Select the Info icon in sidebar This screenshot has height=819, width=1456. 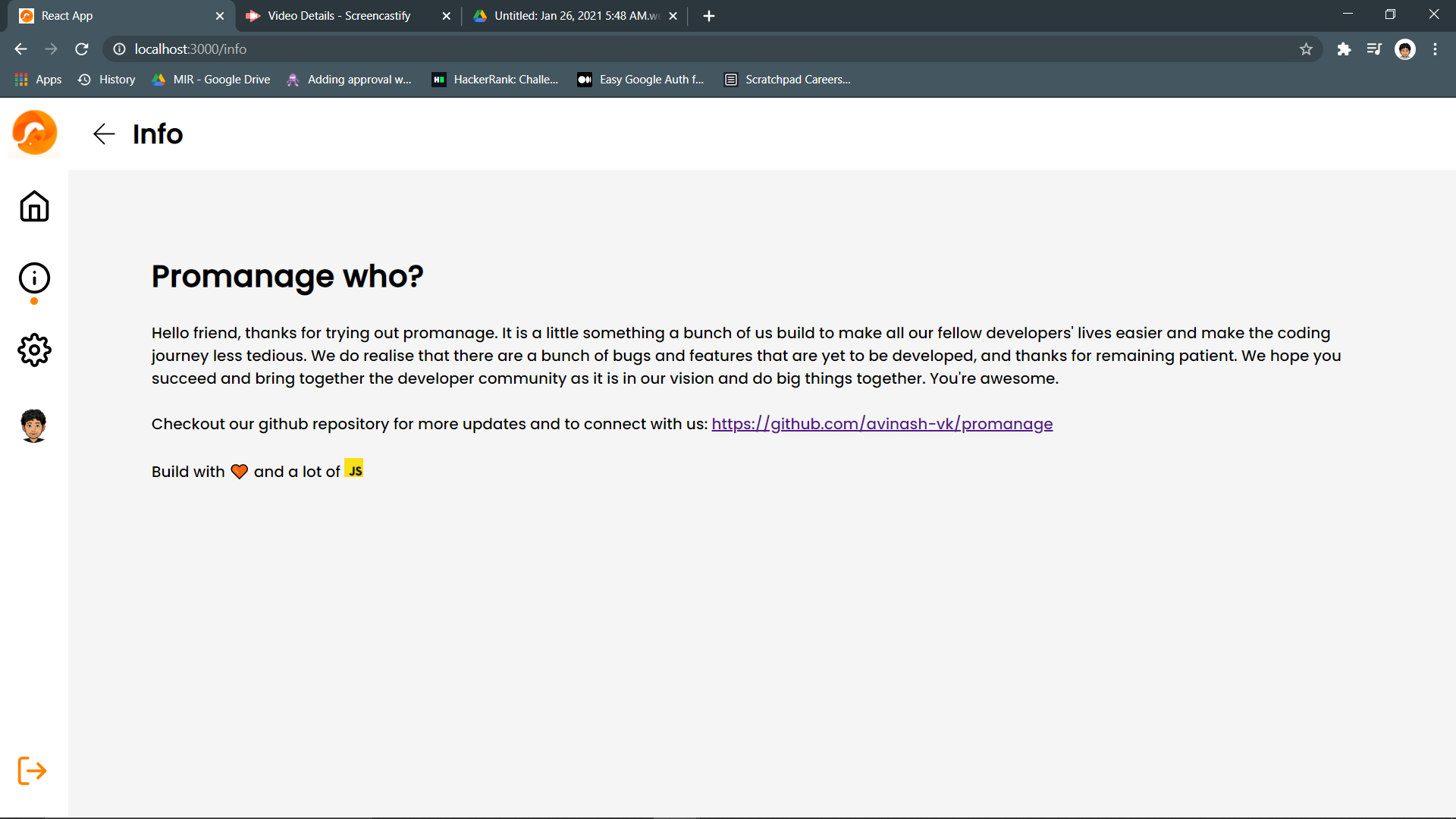34,278
